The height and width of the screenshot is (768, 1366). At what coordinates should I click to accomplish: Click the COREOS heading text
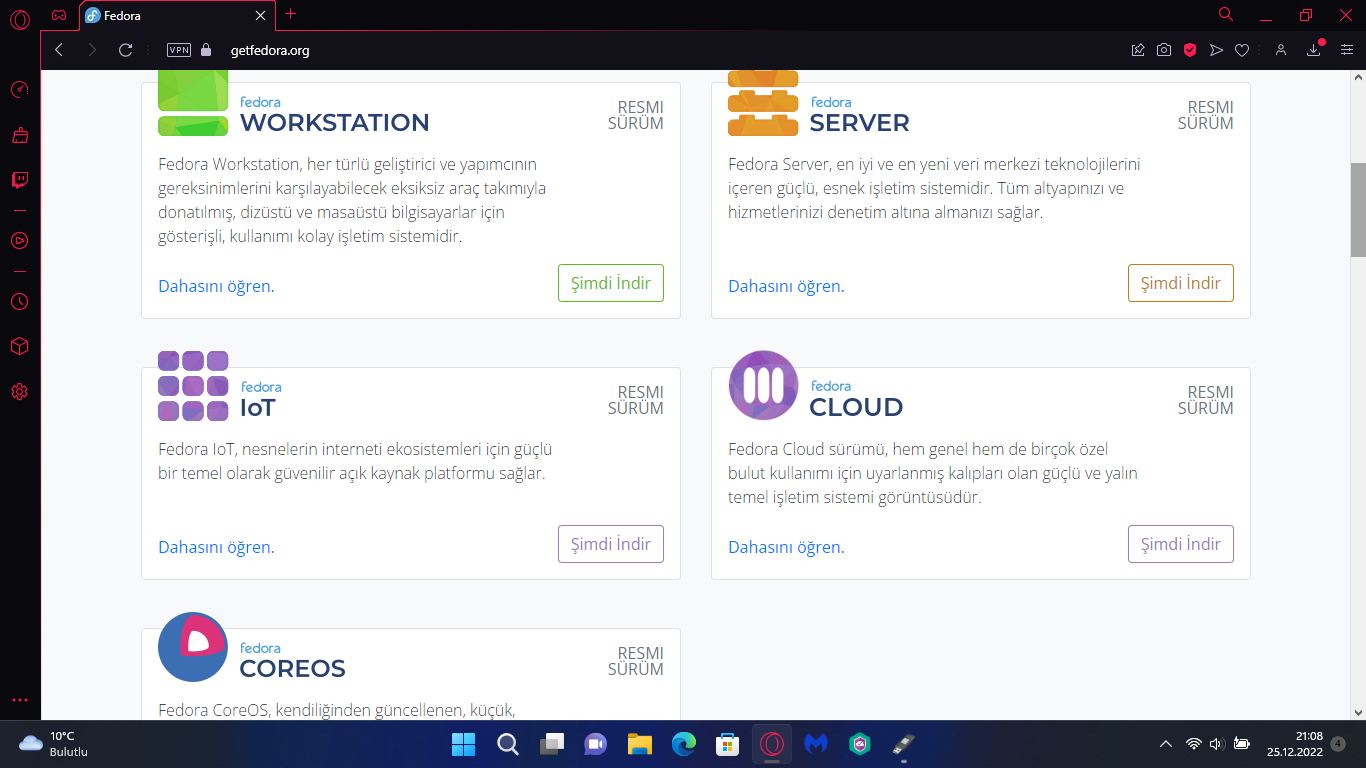[x=292, y=669]
